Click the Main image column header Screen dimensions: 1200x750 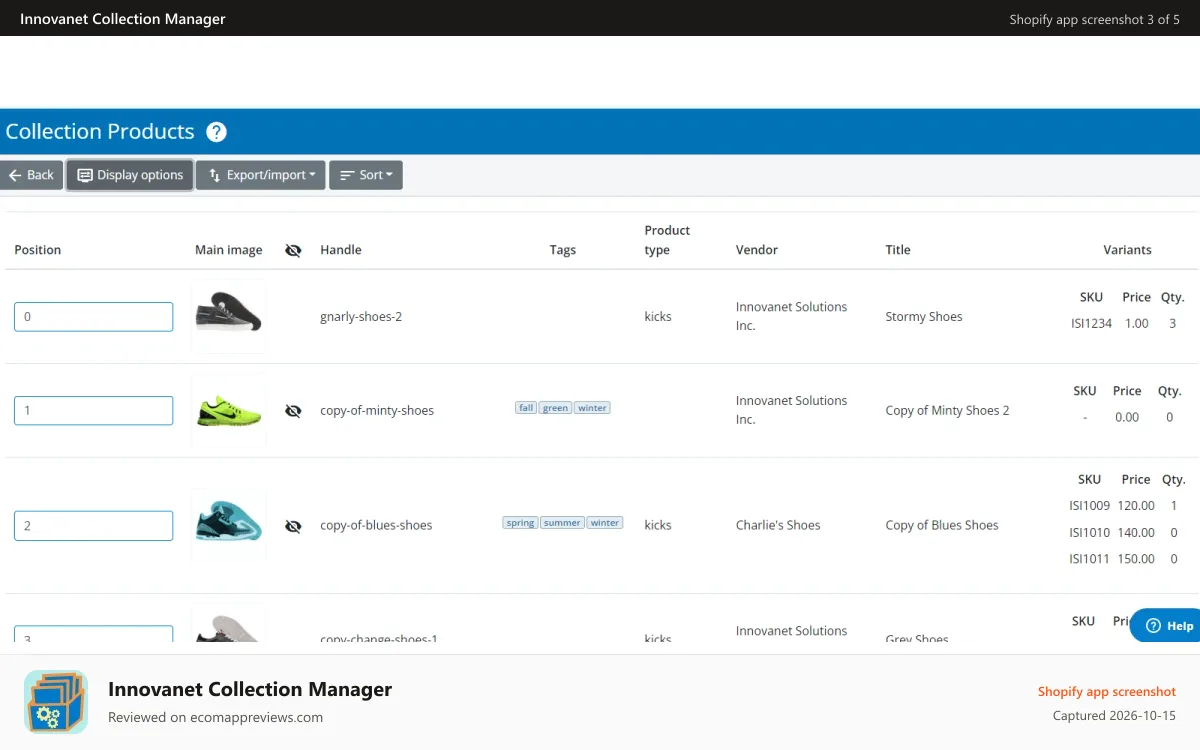[229, 250]
